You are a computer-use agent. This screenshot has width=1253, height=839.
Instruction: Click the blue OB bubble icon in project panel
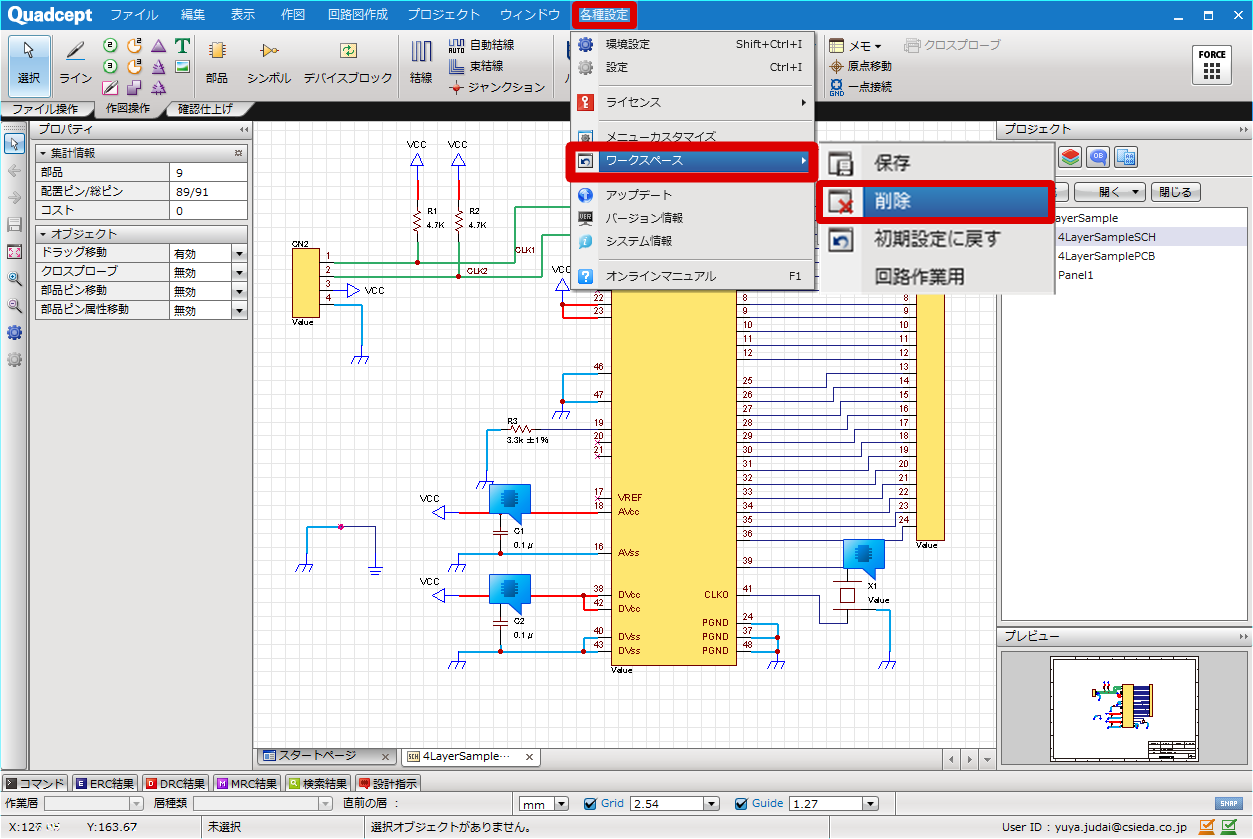tap(1099, 157)
